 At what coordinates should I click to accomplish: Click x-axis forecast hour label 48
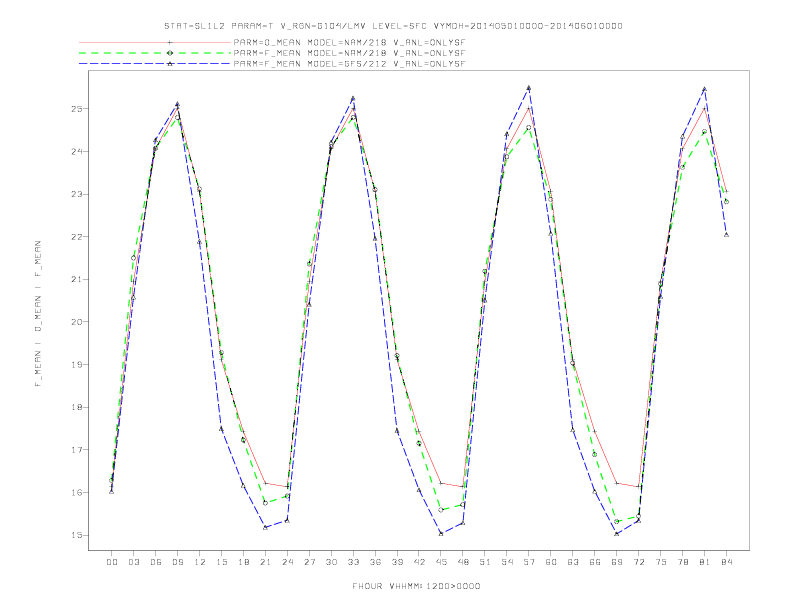point(463,562)
